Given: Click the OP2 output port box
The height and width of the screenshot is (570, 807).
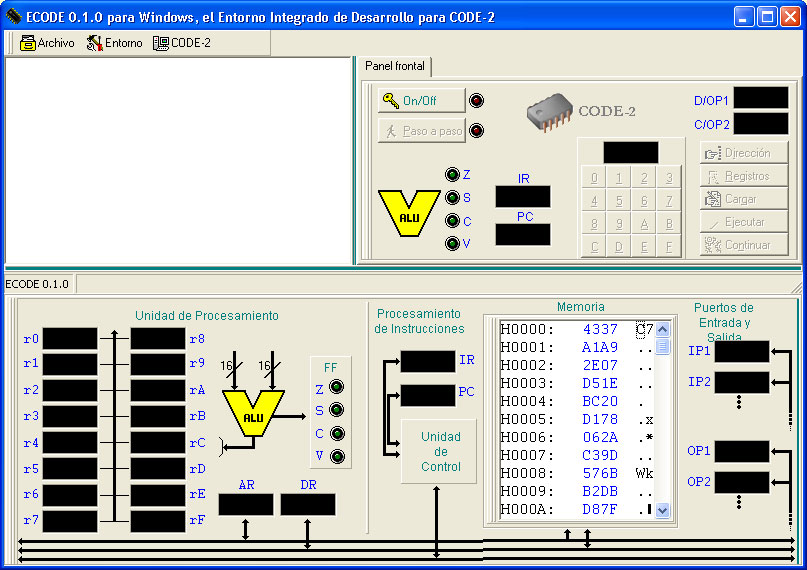Looking at the screenshot, I should point(742,482).
